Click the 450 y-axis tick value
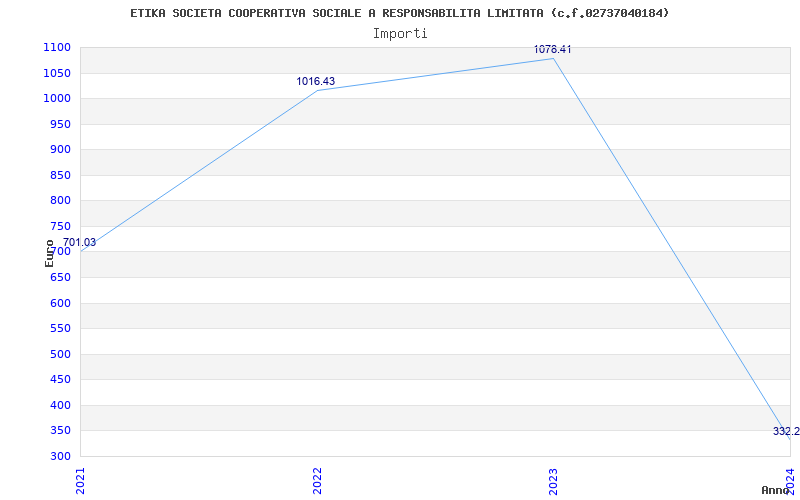This screenshot has width=800, height=500. pos(63,380)
